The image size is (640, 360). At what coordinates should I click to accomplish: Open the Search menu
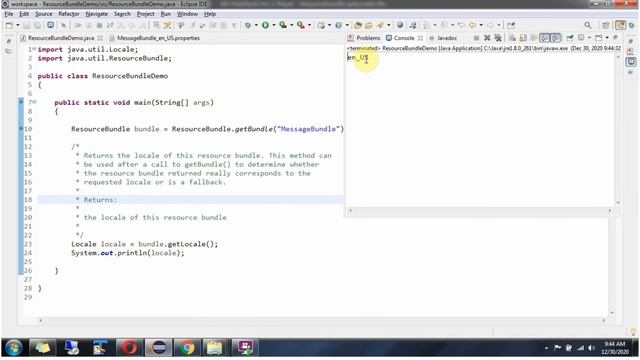pyautogui.click(x=122, y=14)
